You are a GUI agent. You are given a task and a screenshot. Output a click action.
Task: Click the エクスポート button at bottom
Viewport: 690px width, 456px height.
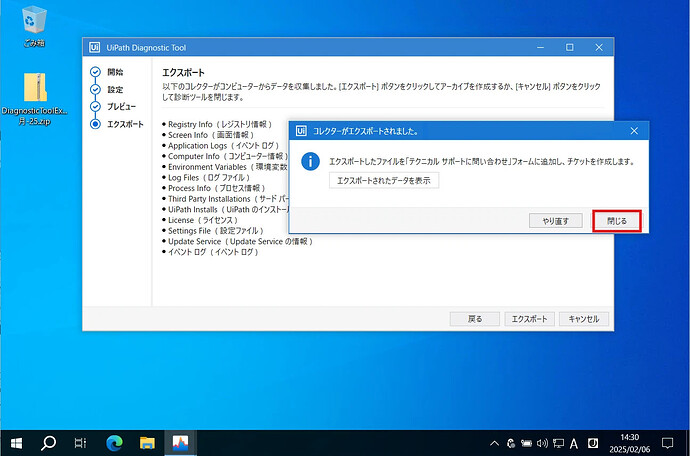point(529,319)
